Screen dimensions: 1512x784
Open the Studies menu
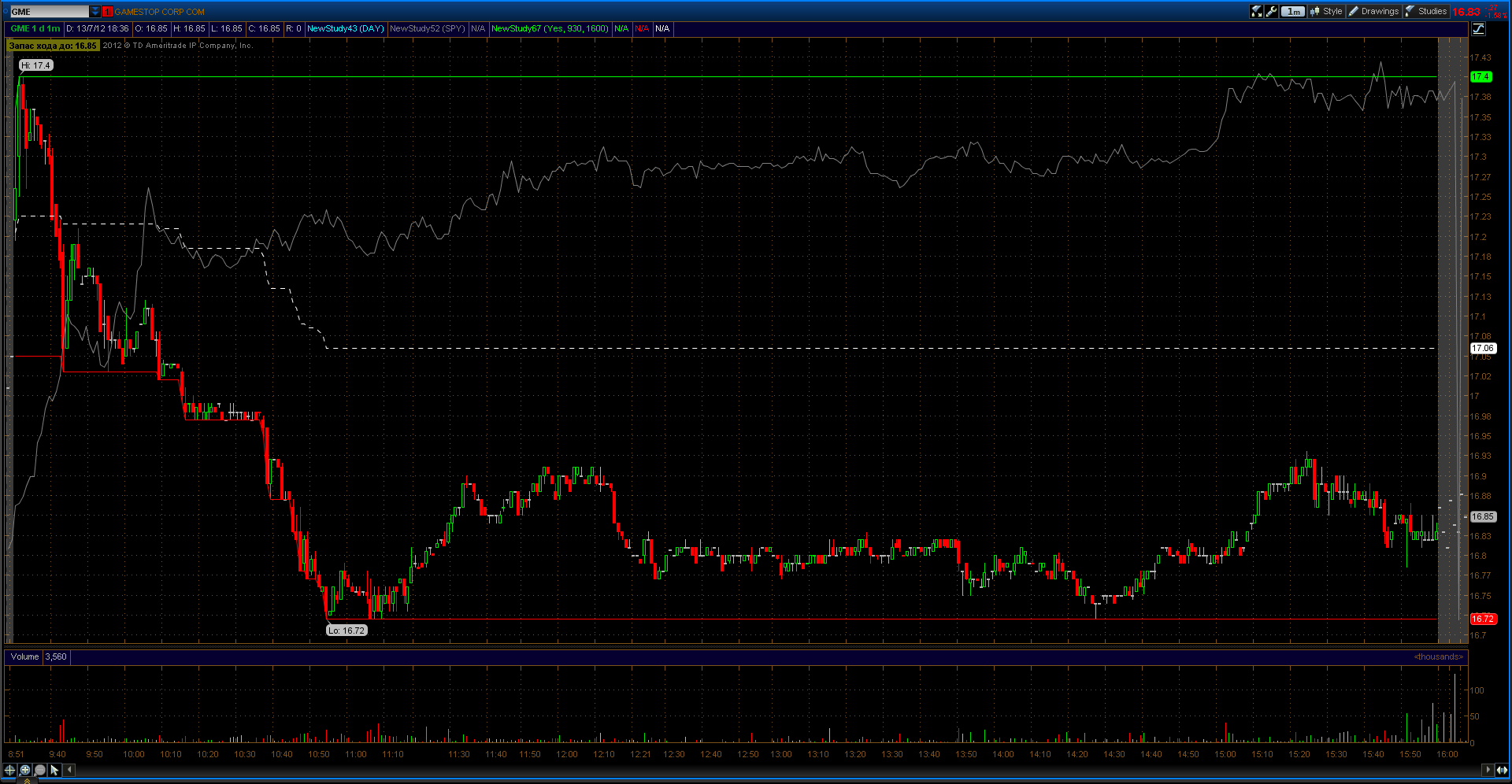point(1426,11)
